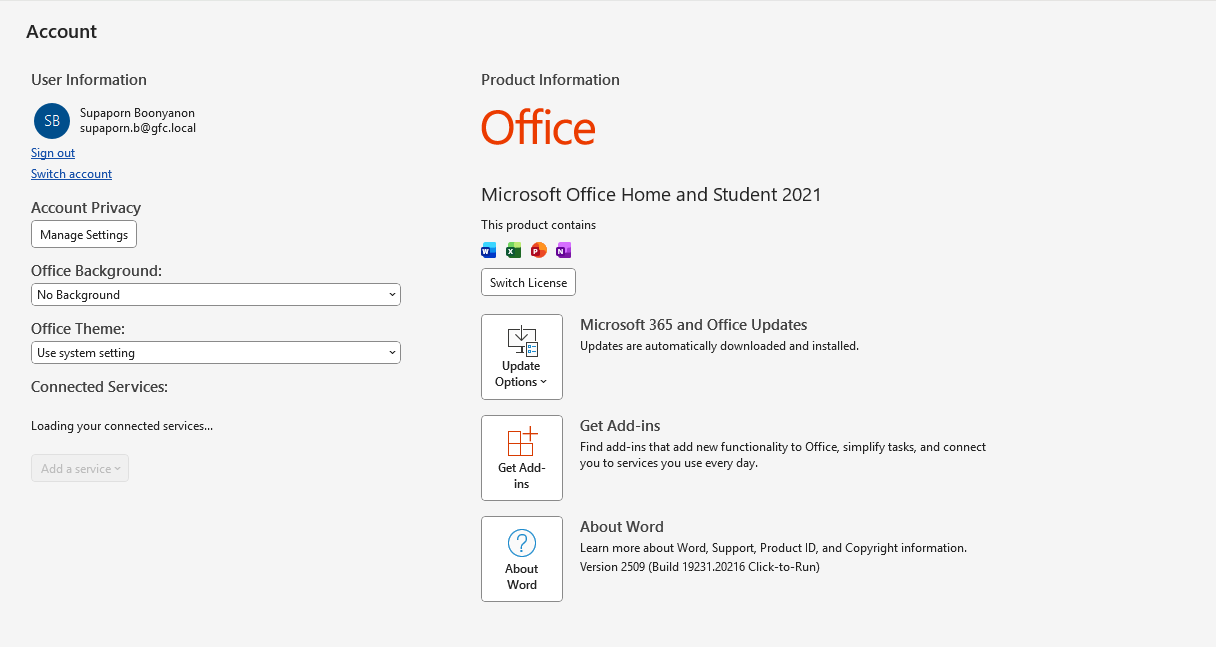Click the OneNote app icon under product contents
1216x647 pixels.
click(x=564, y=251)
